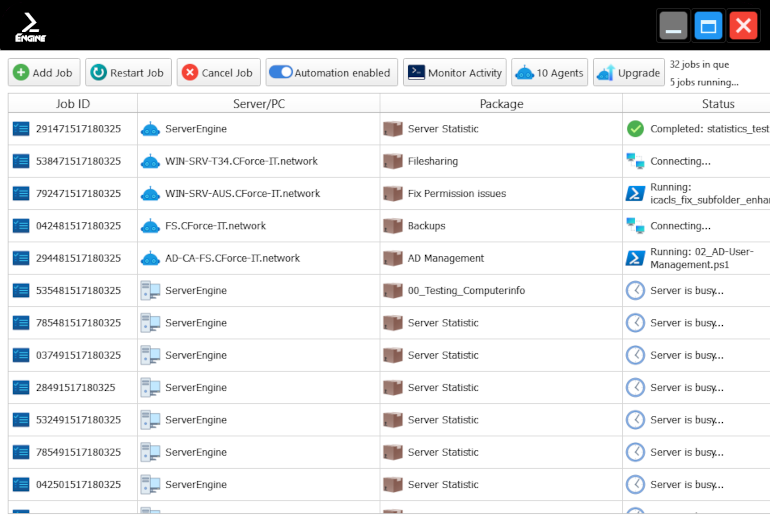The image size is (770, 532).
Task: Click Connecting icon in the Filesharing row
Action: [x=635, y=161]
